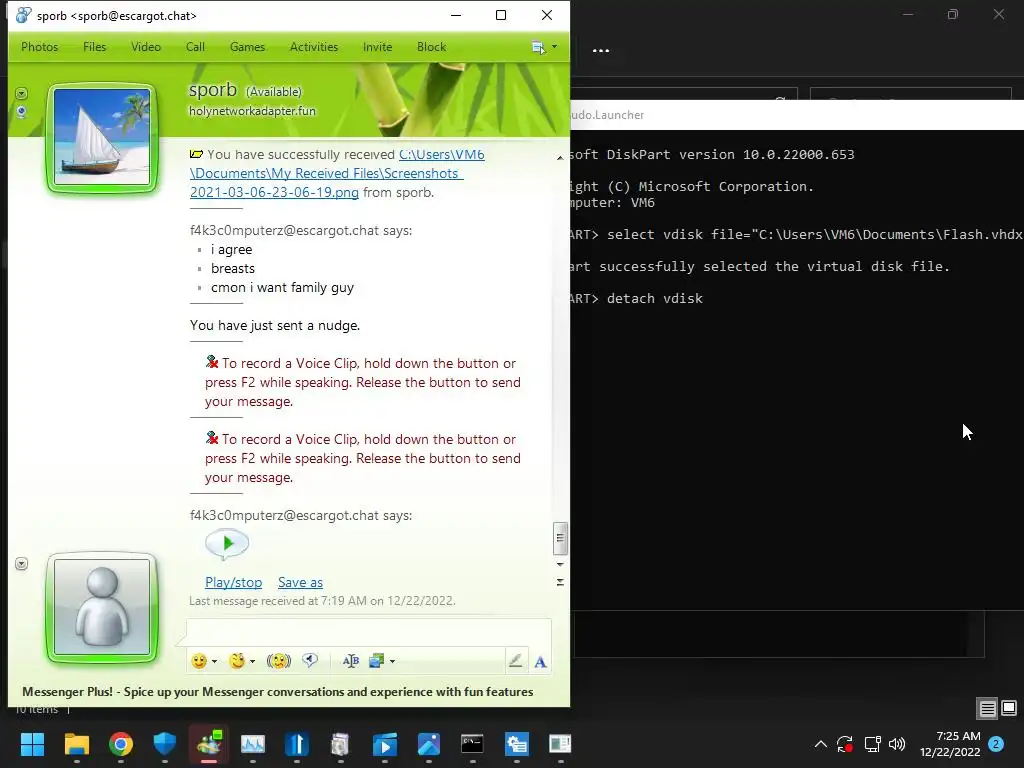Open the Files menu item
1024x768 pixels.
pyautogui.click(x=94, y=47)
